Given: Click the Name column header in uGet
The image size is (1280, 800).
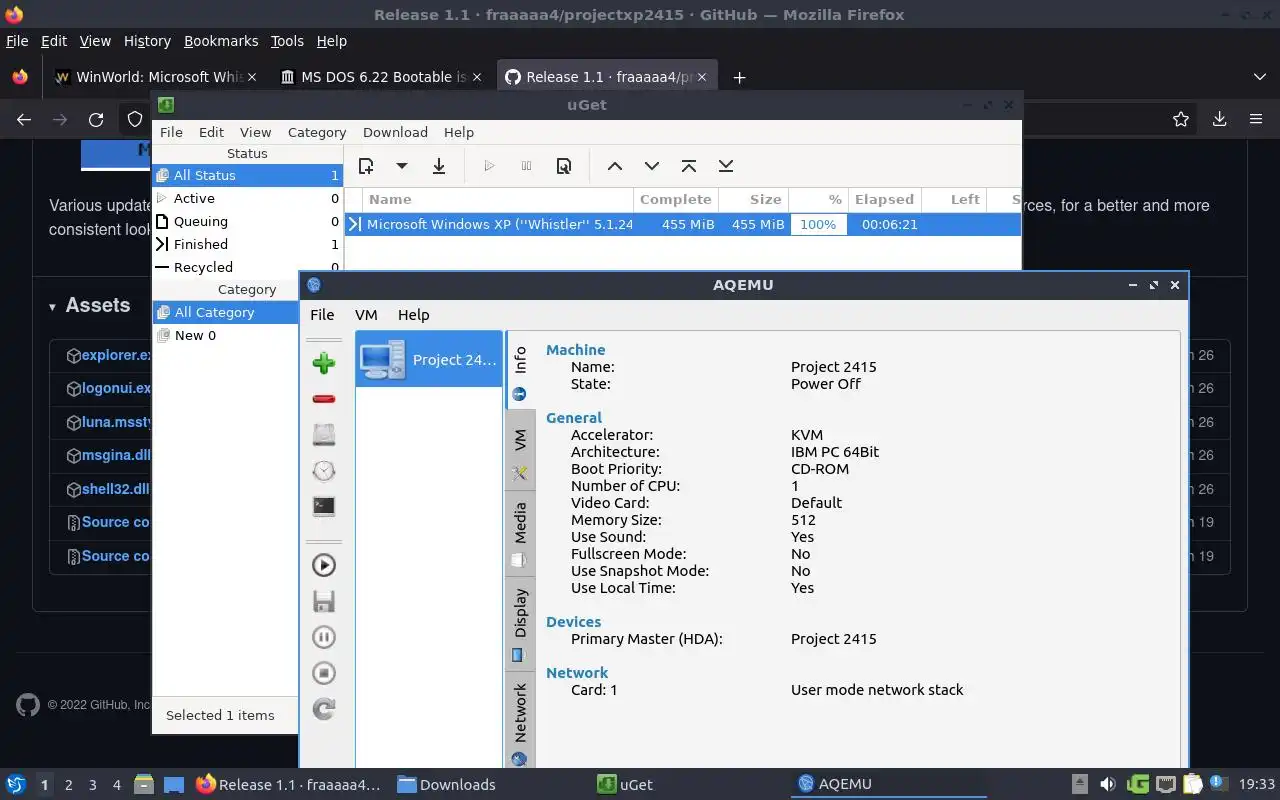Looking at the screenshot, I should click(497, 199).
